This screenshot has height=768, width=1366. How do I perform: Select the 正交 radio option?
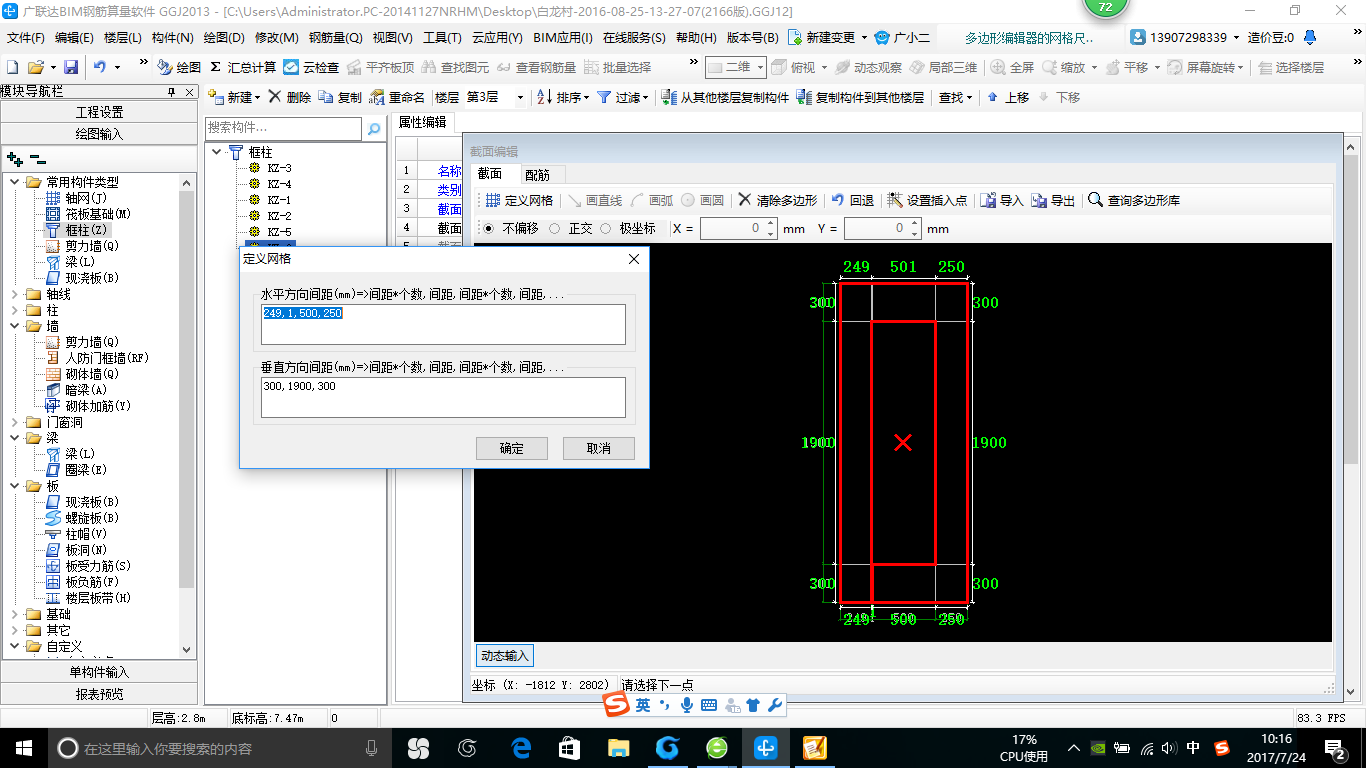click(554, 228)
